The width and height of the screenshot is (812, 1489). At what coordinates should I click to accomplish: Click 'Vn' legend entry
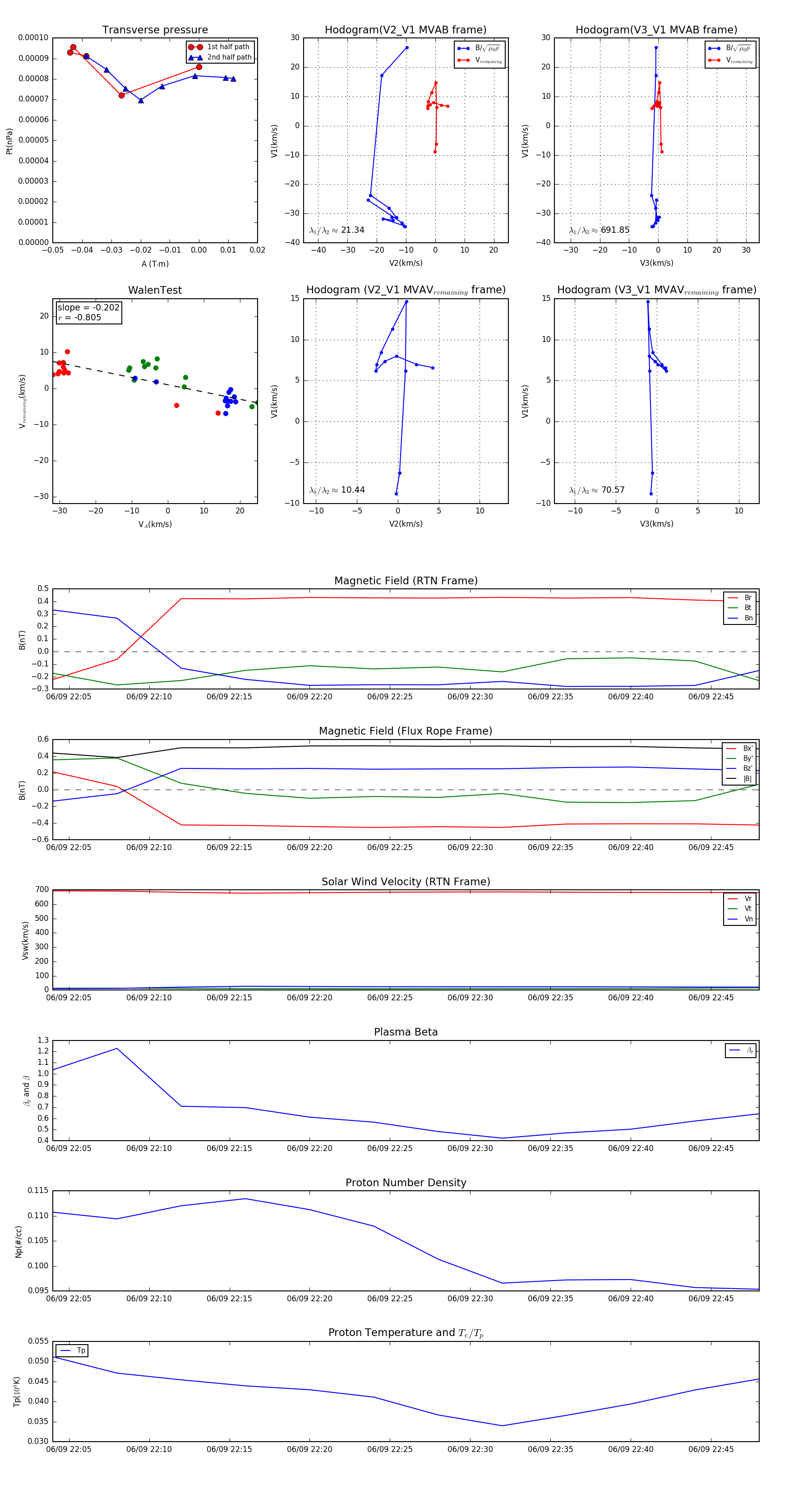click(740, 919)
